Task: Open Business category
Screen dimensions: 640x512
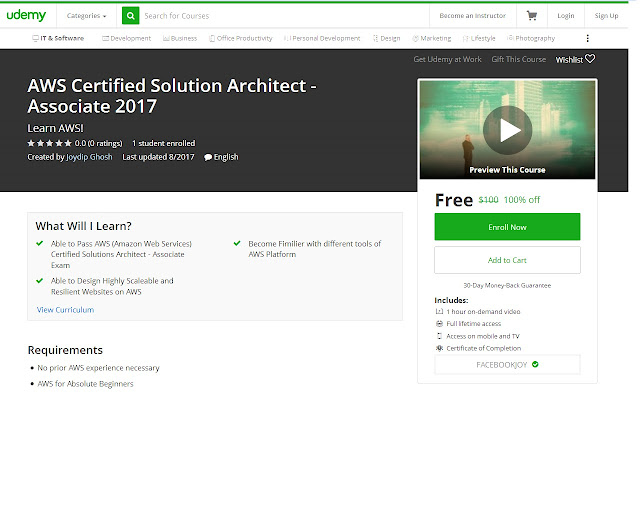Action: [x=180, y=38]
